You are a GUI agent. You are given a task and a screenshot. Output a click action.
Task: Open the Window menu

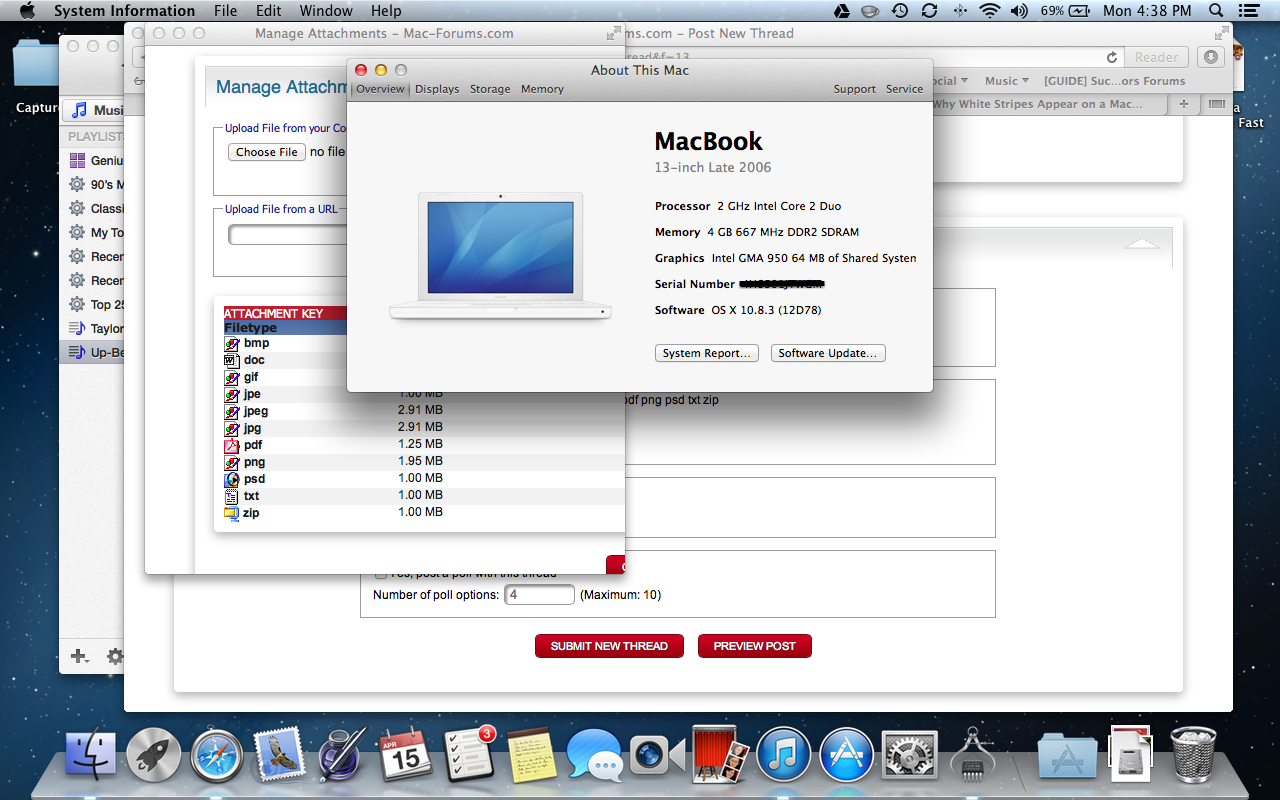(326, 11)
